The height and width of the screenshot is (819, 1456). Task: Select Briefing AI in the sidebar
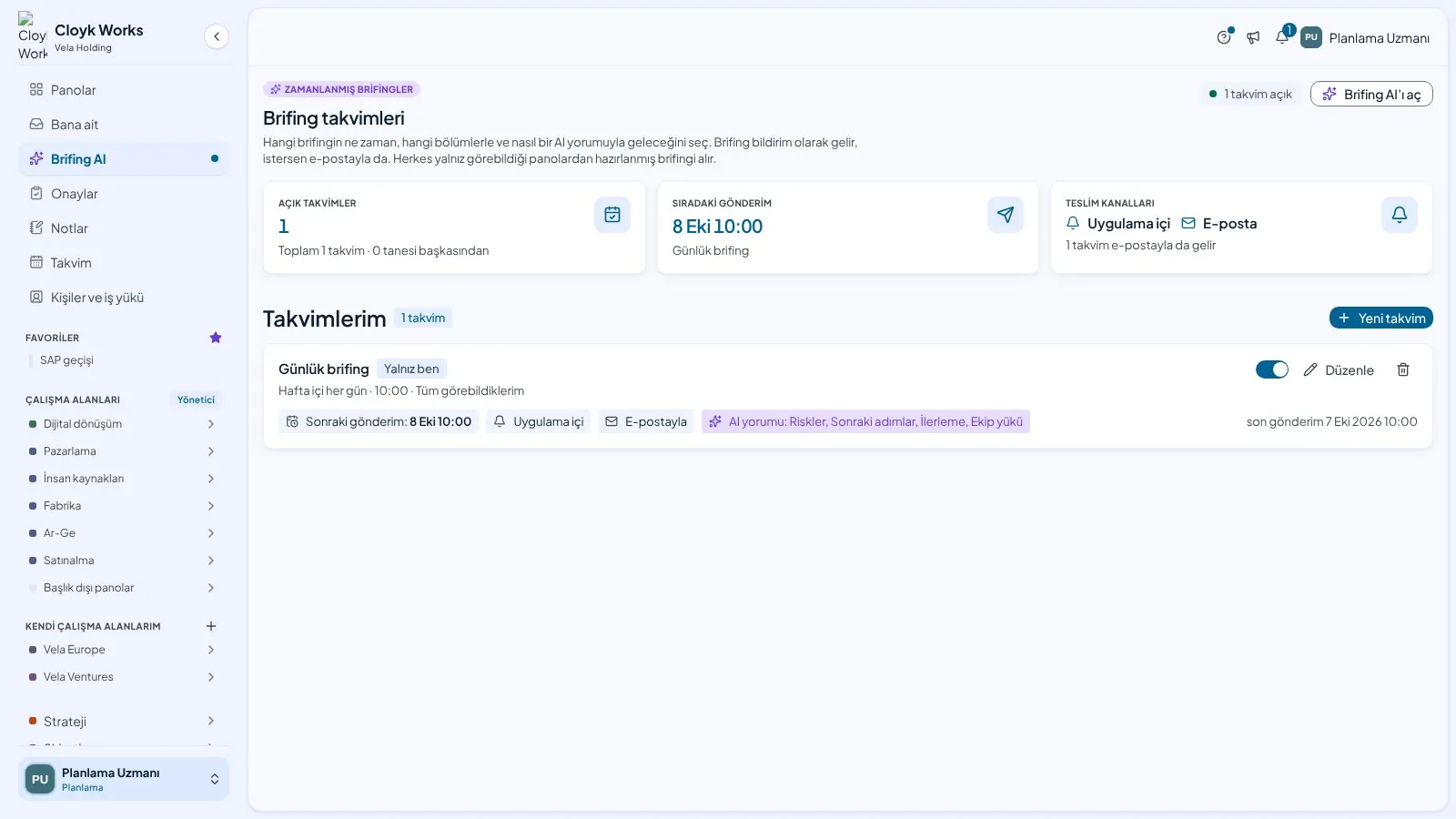pos(124,159)
